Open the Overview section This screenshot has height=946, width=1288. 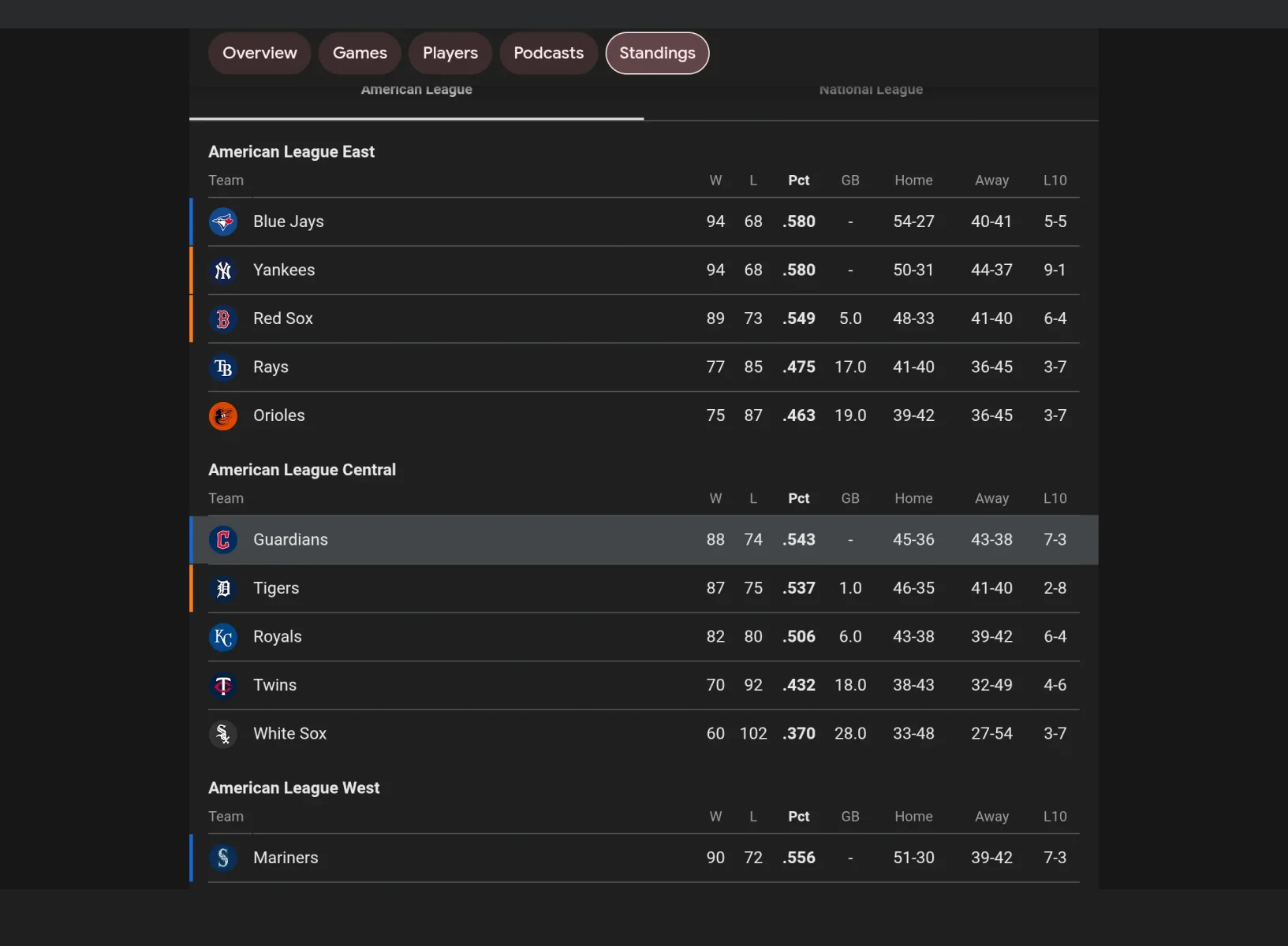(x=259, y=53)
